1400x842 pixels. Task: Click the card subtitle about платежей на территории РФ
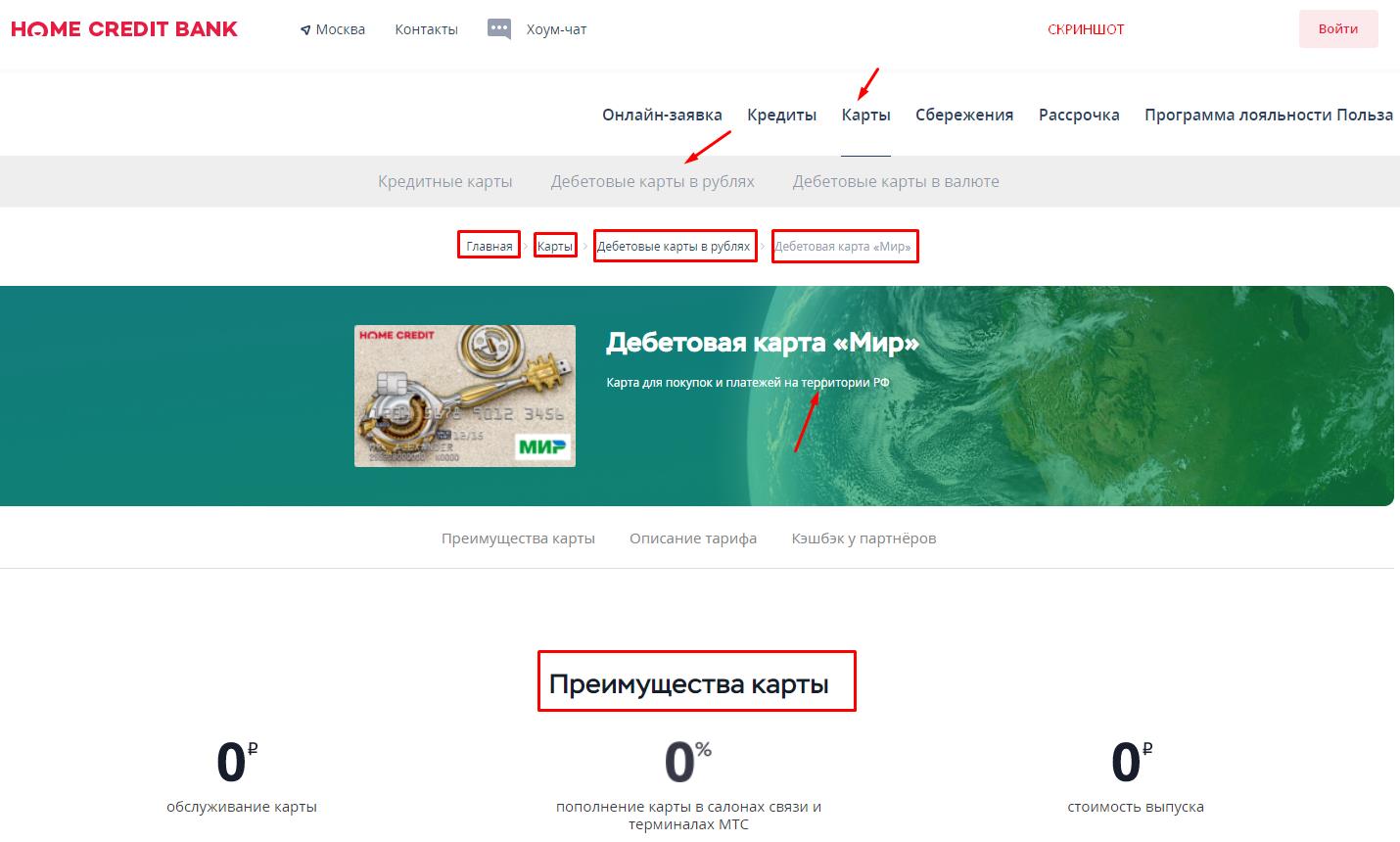point(748,383)
